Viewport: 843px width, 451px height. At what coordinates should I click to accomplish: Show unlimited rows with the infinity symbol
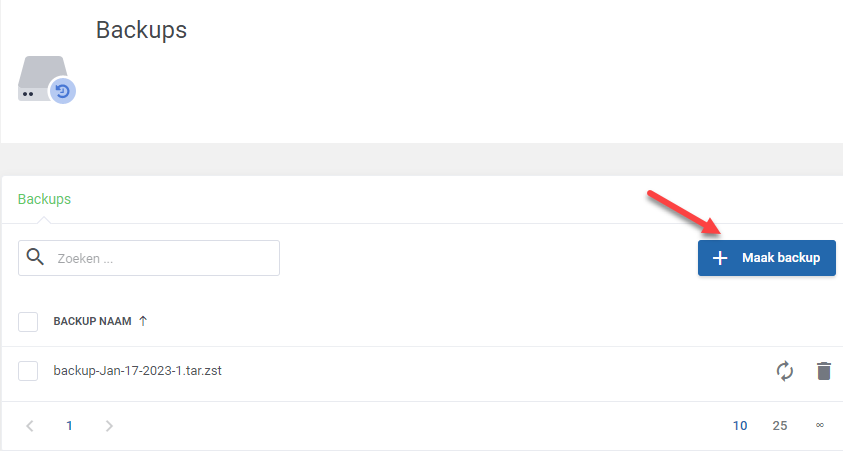(819, 425)
